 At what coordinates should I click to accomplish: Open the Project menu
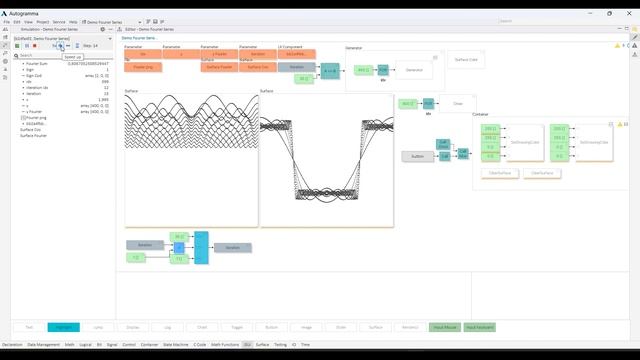(x=43, y=22)
